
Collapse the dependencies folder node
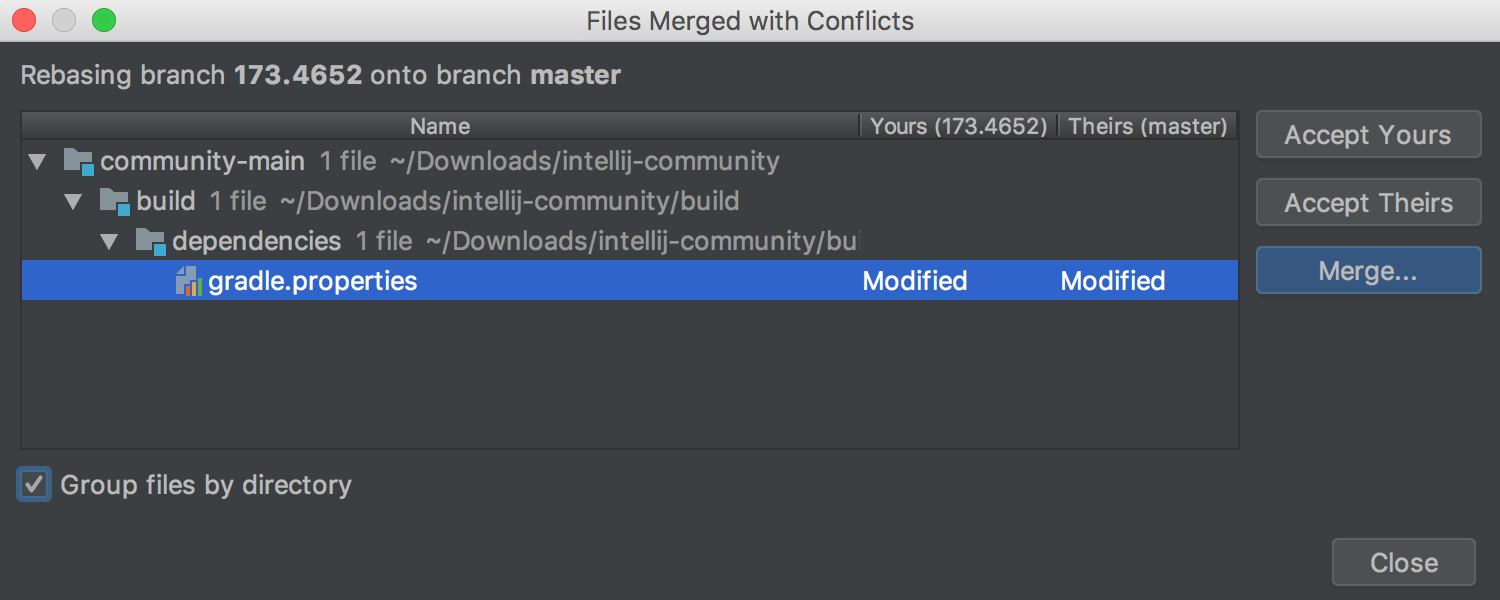click(110, 241)
